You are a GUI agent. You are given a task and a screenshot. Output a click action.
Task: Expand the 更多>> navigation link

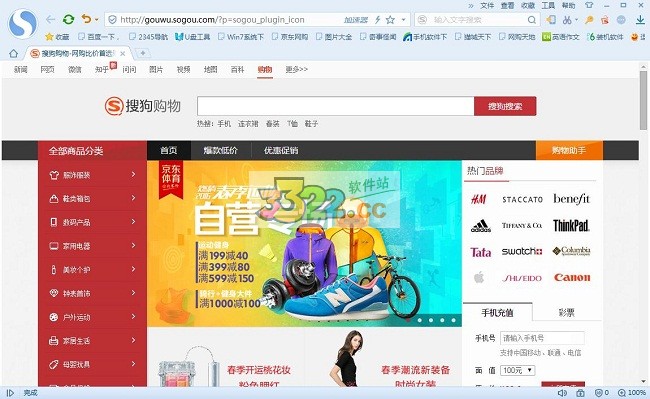296,69
